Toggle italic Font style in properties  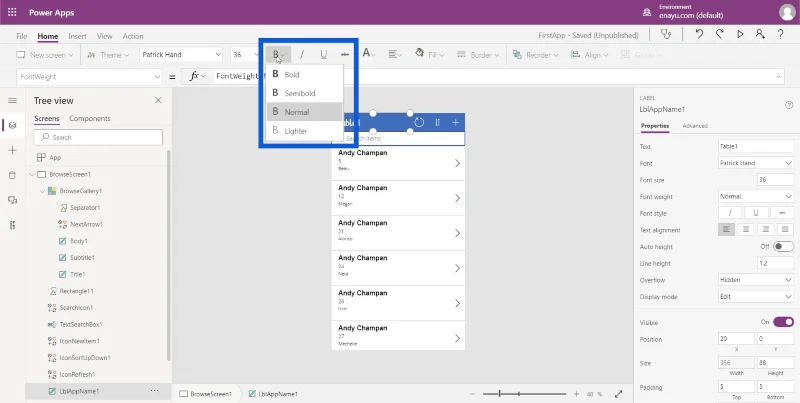coord(730,213)
